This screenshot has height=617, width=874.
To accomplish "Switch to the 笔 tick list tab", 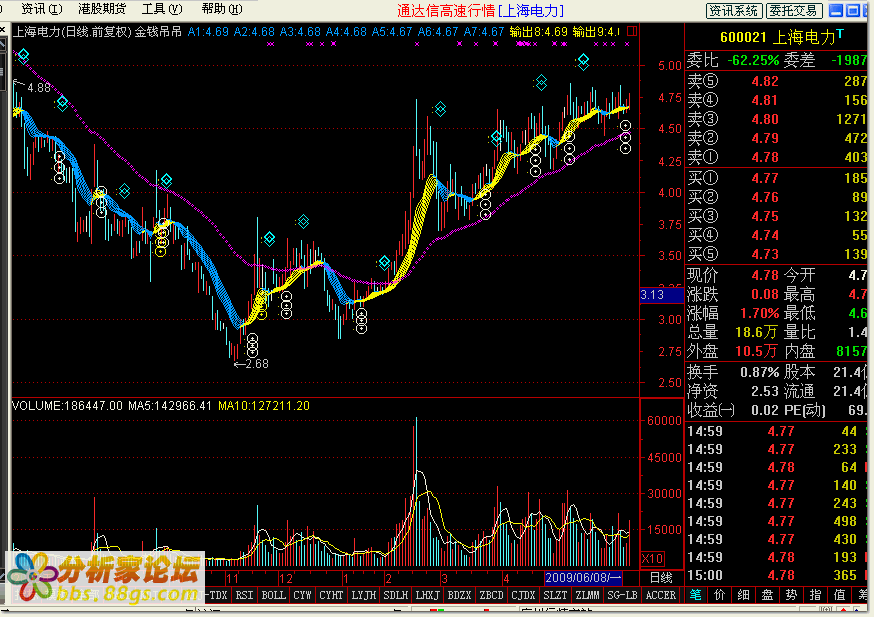I will pyautogui.click(x=696, y=595).
